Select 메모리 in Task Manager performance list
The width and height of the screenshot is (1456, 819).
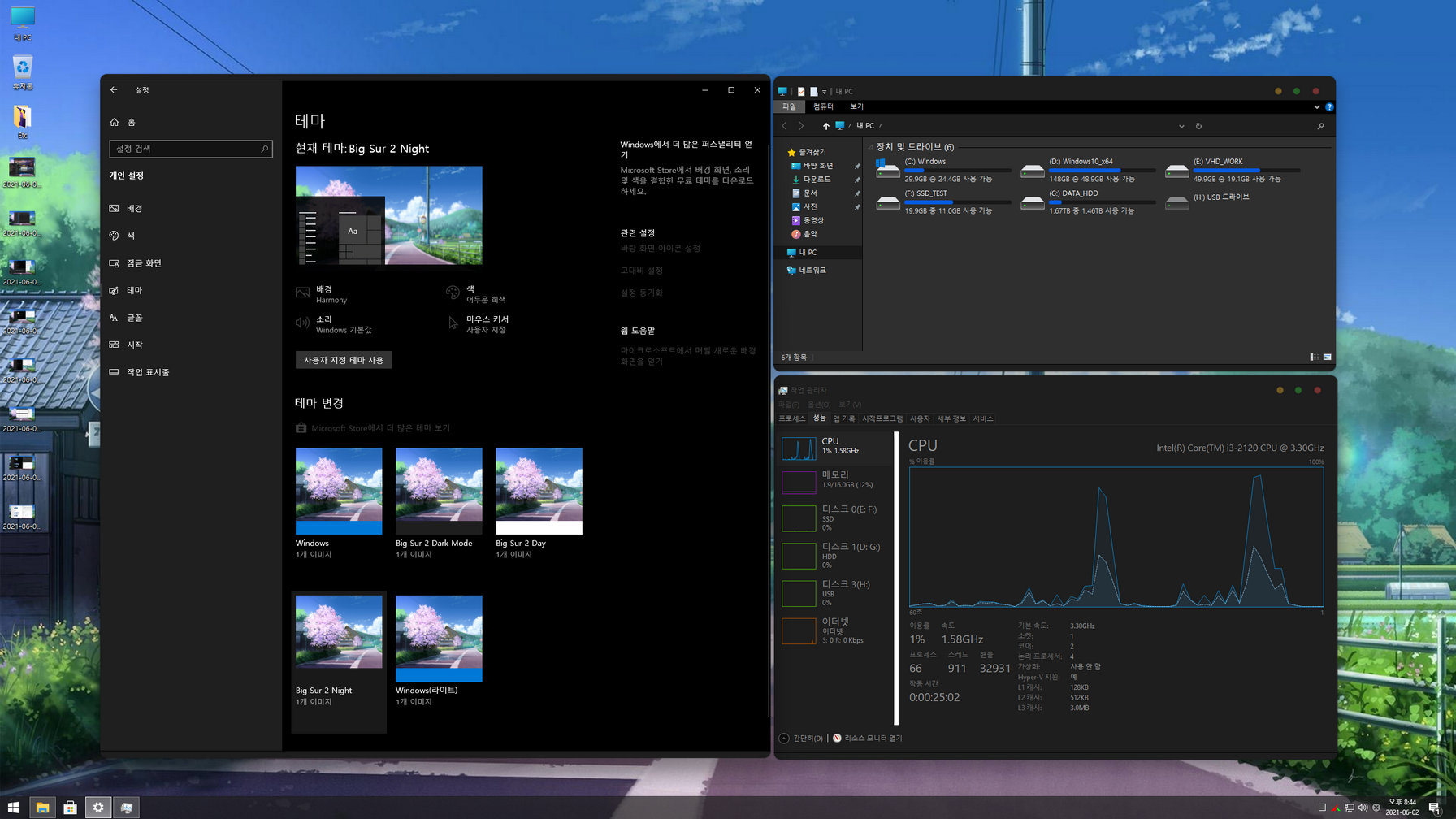[x=836, y=481]
